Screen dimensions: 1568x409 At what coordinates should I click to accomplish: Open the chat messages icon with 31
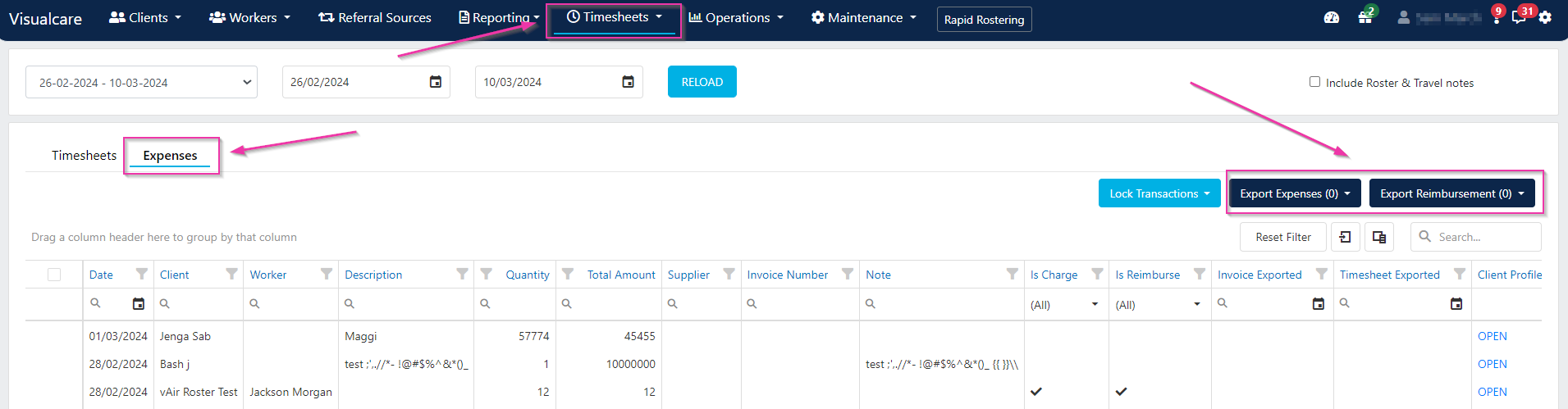point(1520,17)
